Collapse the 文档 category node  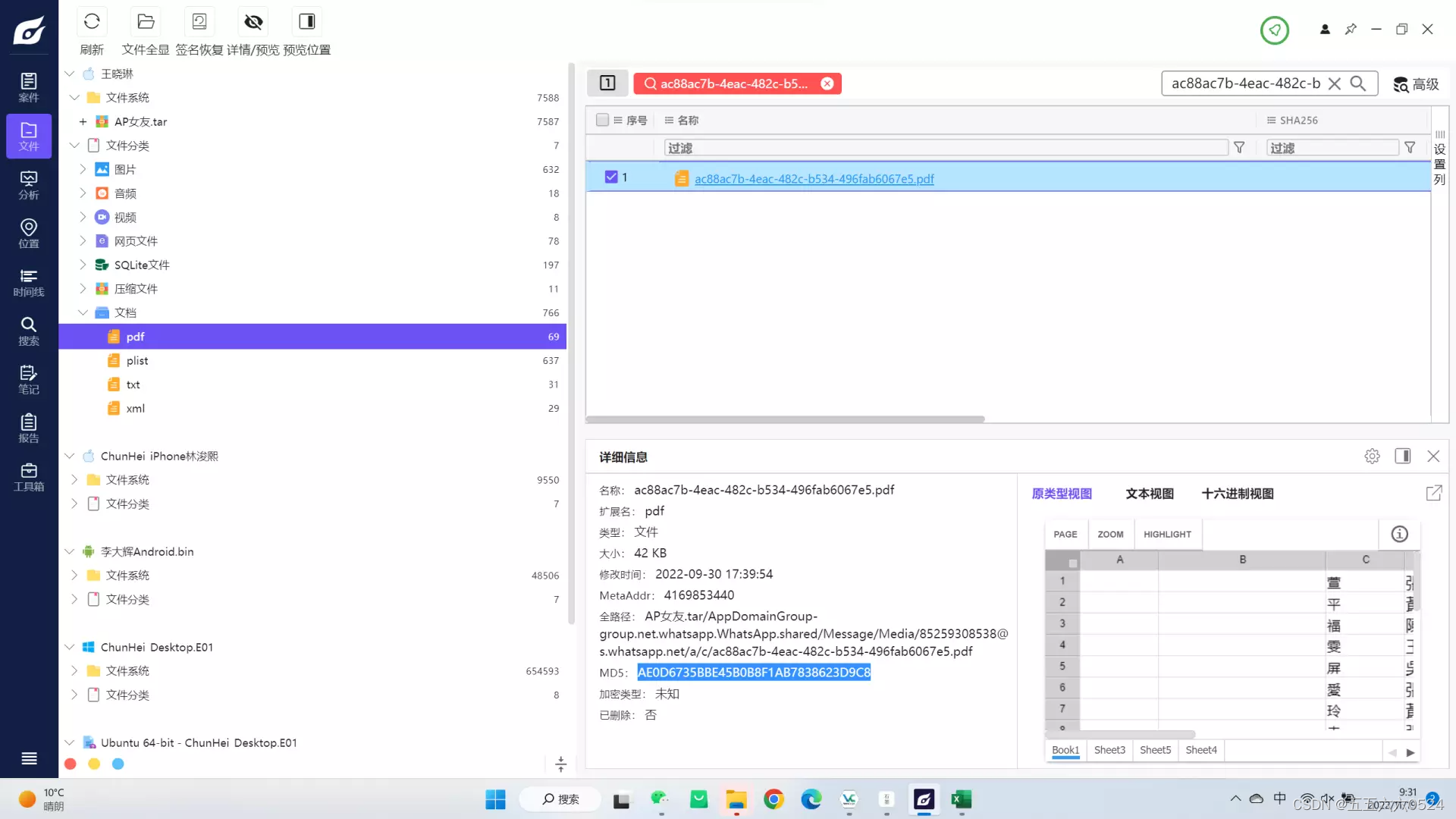83,312
